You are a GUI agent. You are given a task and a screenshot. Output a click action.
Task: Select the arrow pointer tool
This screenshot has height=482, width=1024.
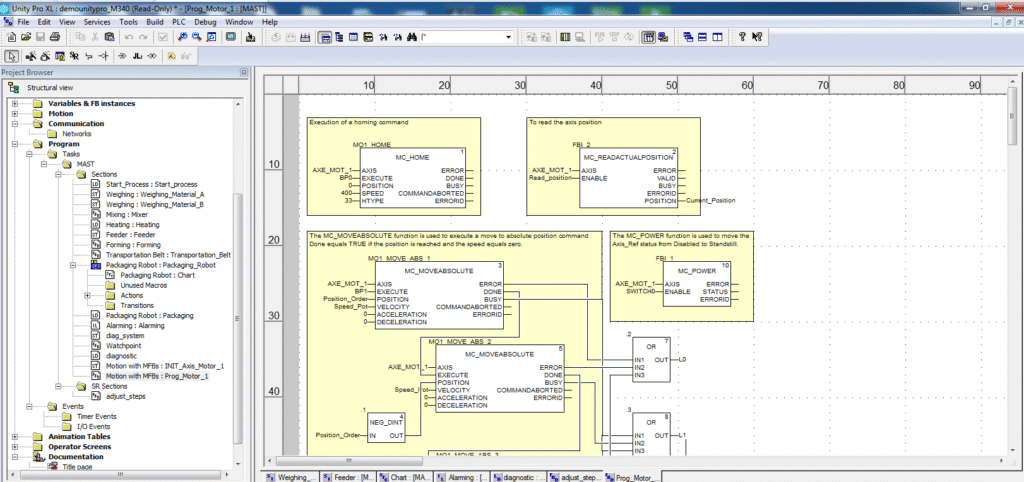point(12,55)
